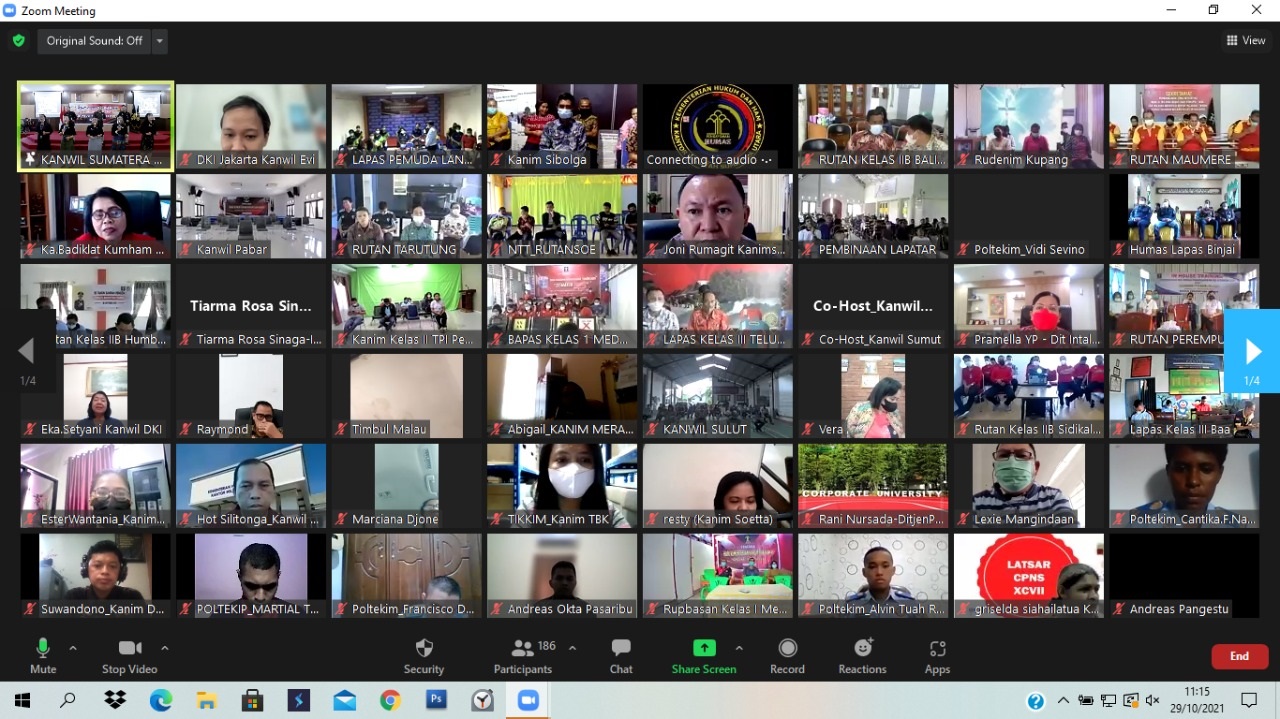Expand video options next to Stop Video
Image resolution: width=1280 pixels, height=719 pixels.
point(165,648)
